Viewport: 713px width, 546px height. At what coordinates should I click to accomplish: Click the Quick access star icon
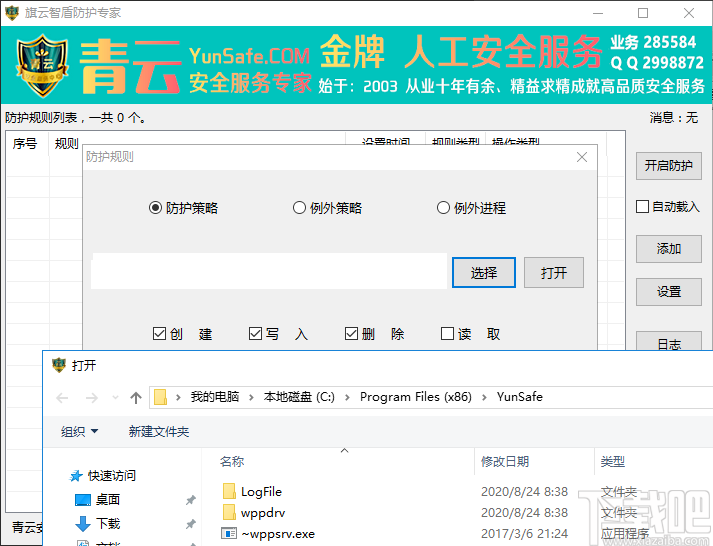coord(75,476)
